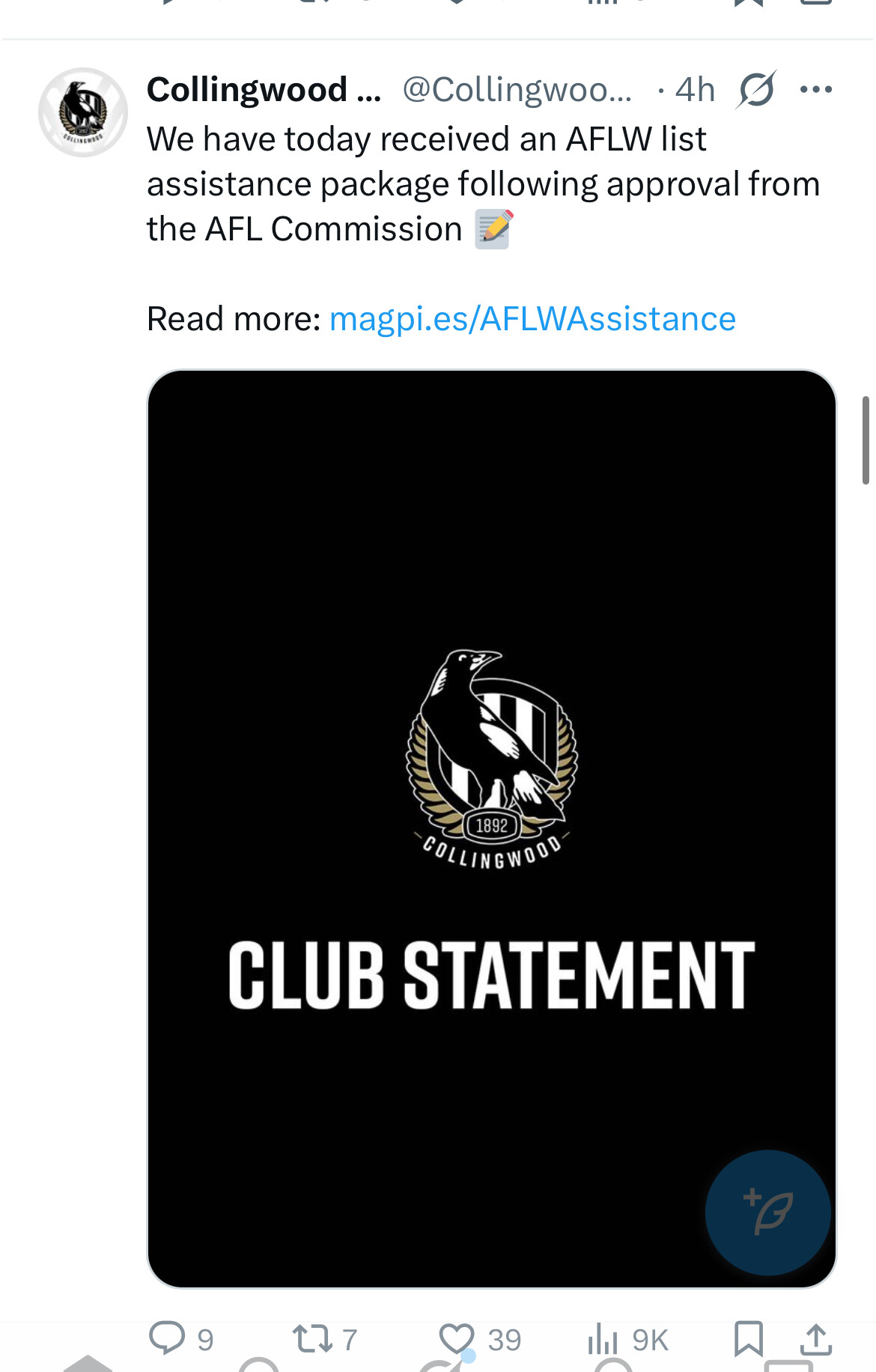Image resolution: width=876 pixels, height=1372 pixels.
Task: Share the Collingwood tweet
Action: pyautogui.click(x=816, y=1339)
